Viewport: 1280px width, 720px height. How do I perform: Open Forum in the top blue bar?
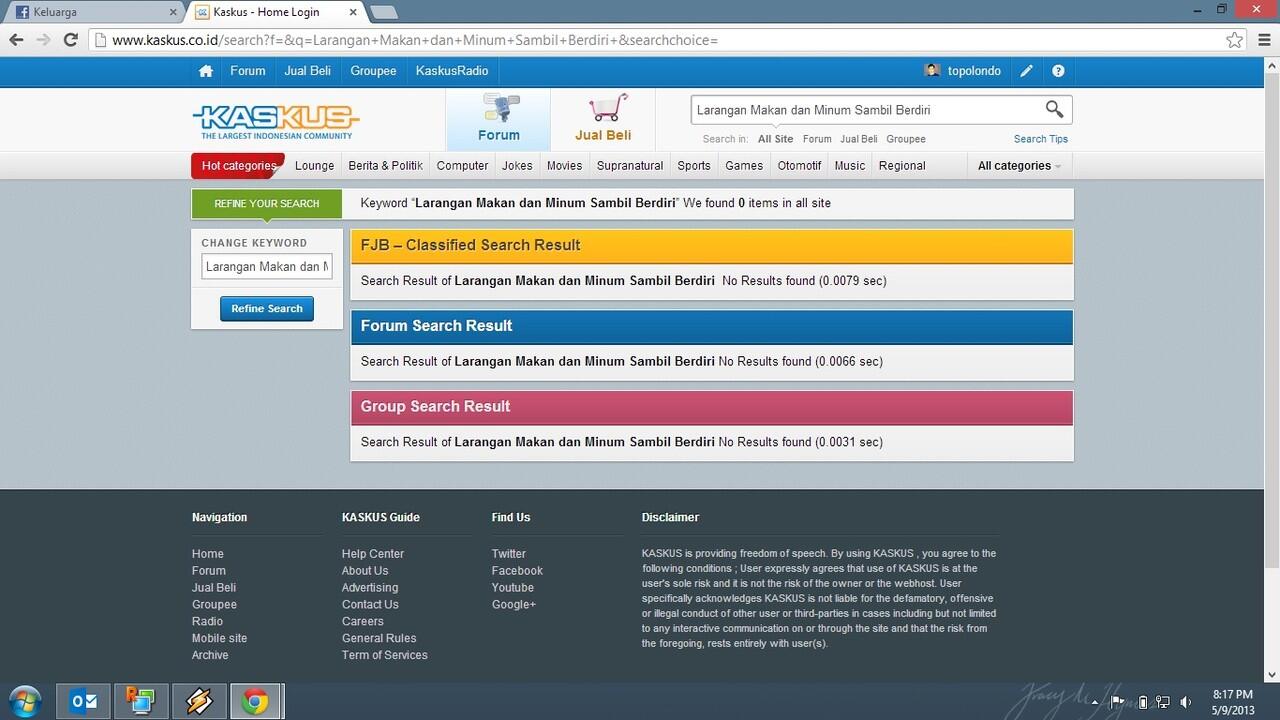click(x=248, y=71)
